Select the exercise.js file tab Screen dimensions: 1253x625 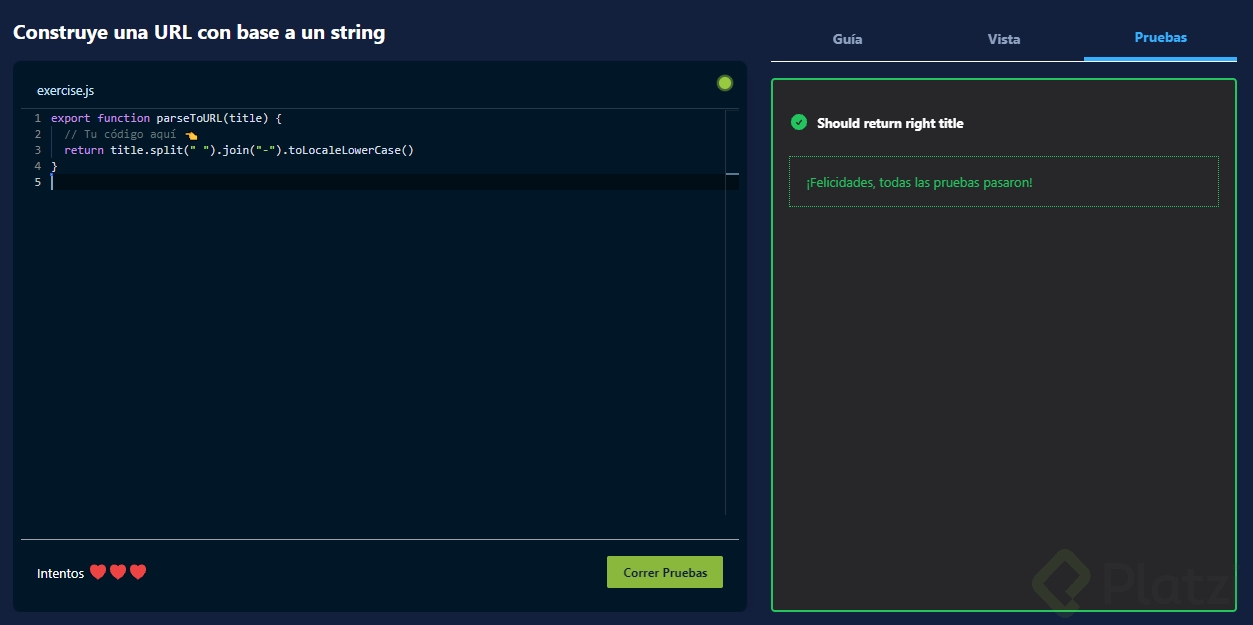(x=66, y=91)
